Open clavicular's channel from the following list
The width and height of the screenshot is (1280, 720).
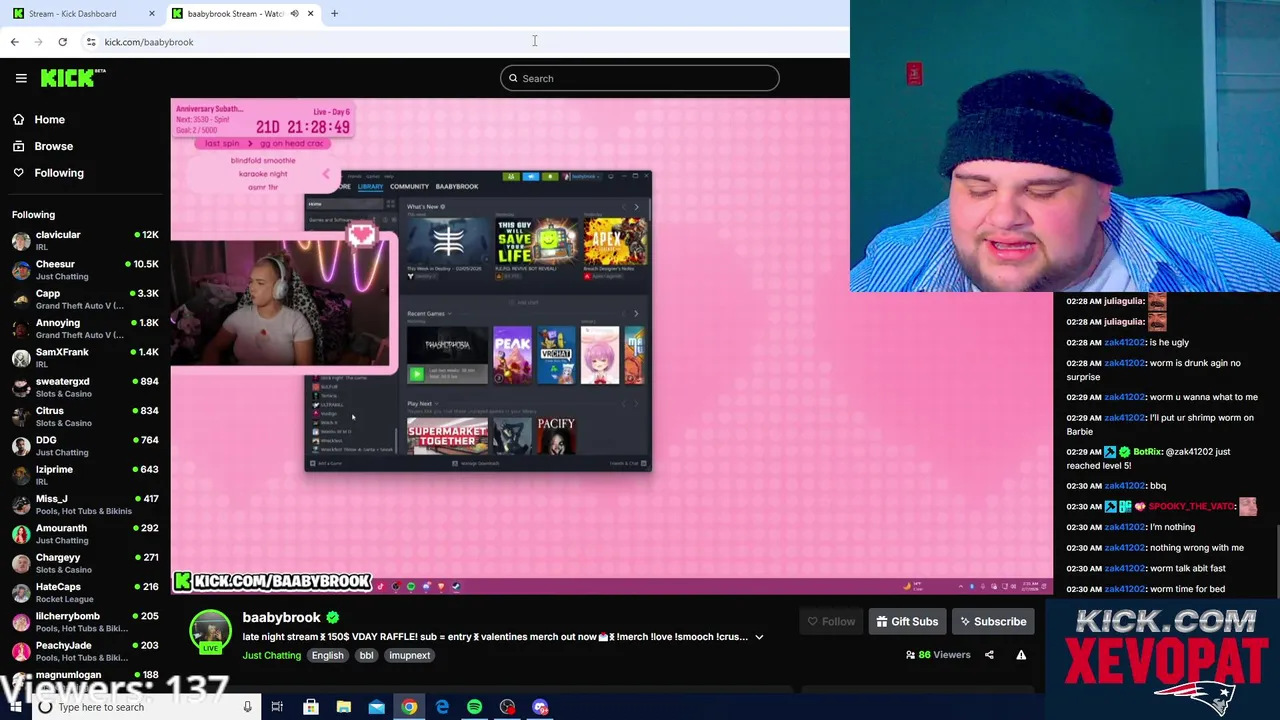coord(85,240)
